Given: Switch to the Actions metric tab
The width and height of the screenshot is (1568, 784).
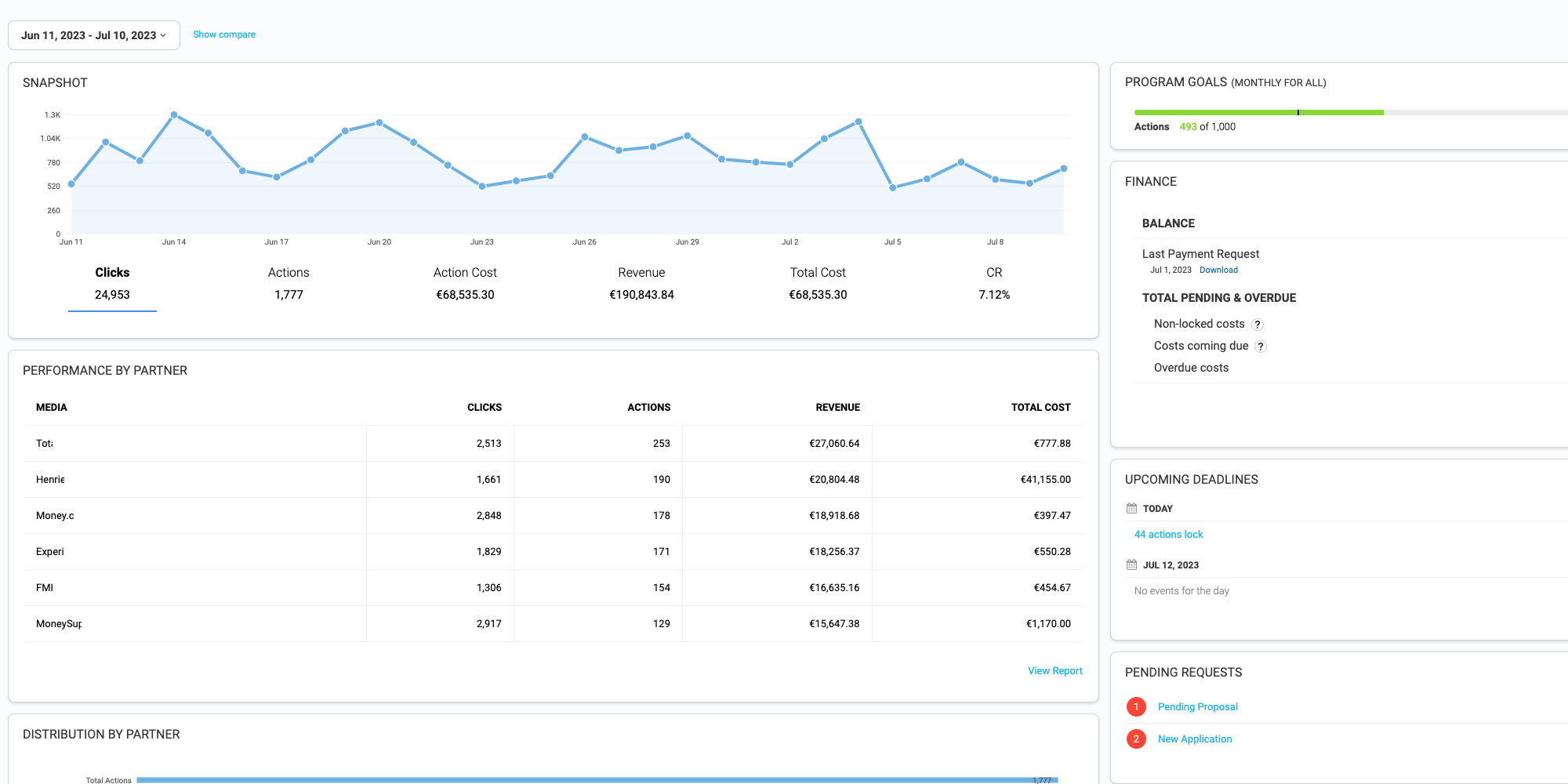Looking at the screenshot, I should coord(289,283).
